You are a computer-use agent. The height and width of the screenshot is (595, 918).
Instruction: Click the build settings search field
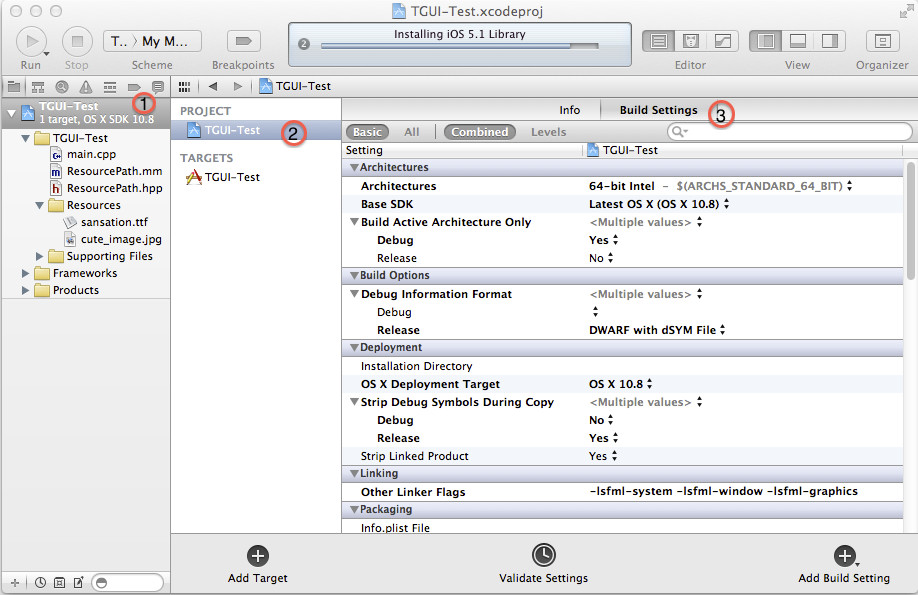[790, 132]
